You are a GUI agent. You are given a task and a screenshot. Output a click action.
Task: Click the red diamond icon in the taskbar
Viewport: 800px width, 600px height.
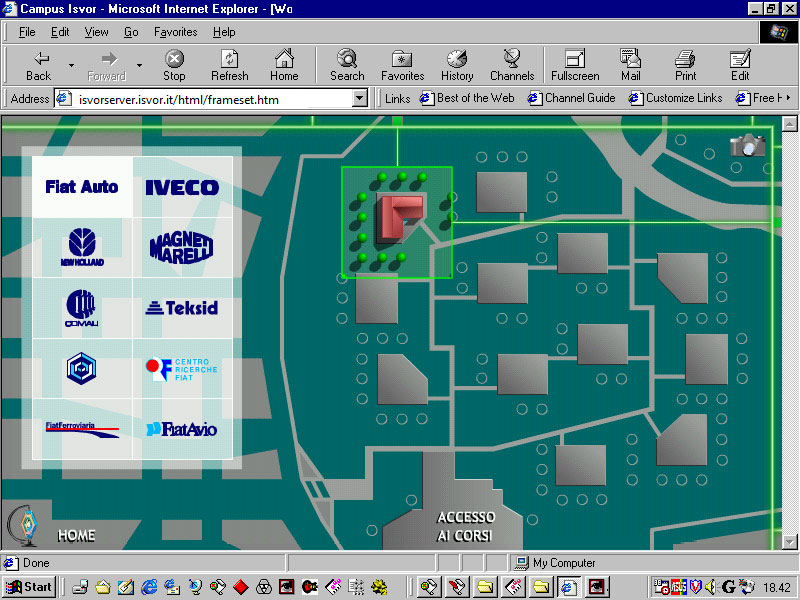tap(240, 587)
